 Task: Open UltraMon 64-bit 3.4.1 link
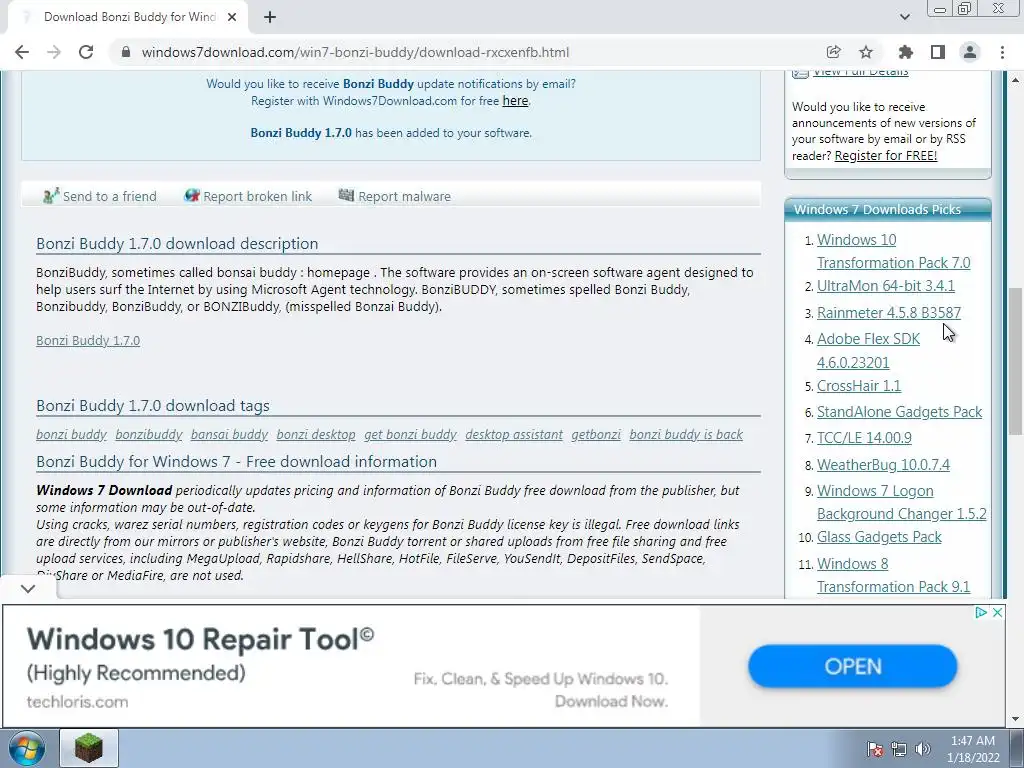[x=886, y=285]
